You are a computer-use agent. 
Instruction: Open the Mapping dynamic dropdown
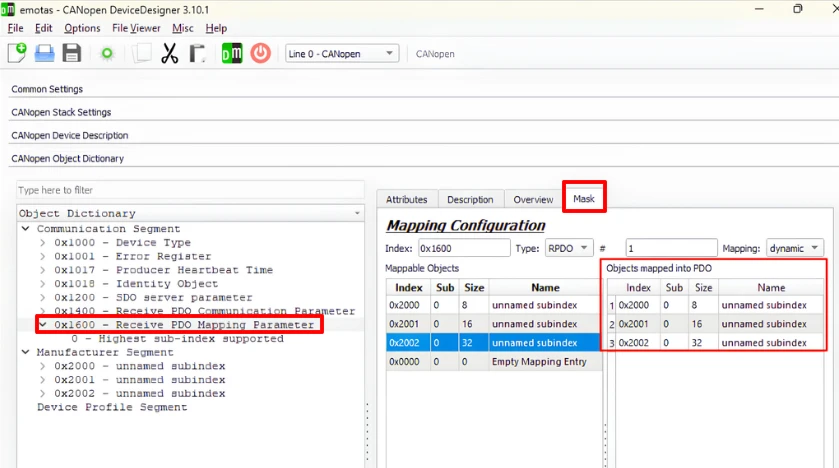tap(795, 248)
